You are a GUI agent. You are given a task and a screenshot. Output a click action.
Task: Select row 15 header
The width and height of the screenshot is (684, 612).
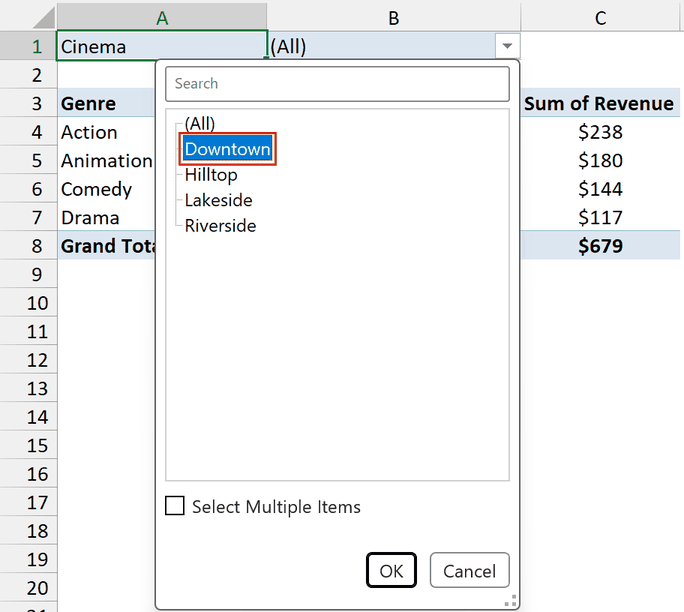tap(28, 445)
